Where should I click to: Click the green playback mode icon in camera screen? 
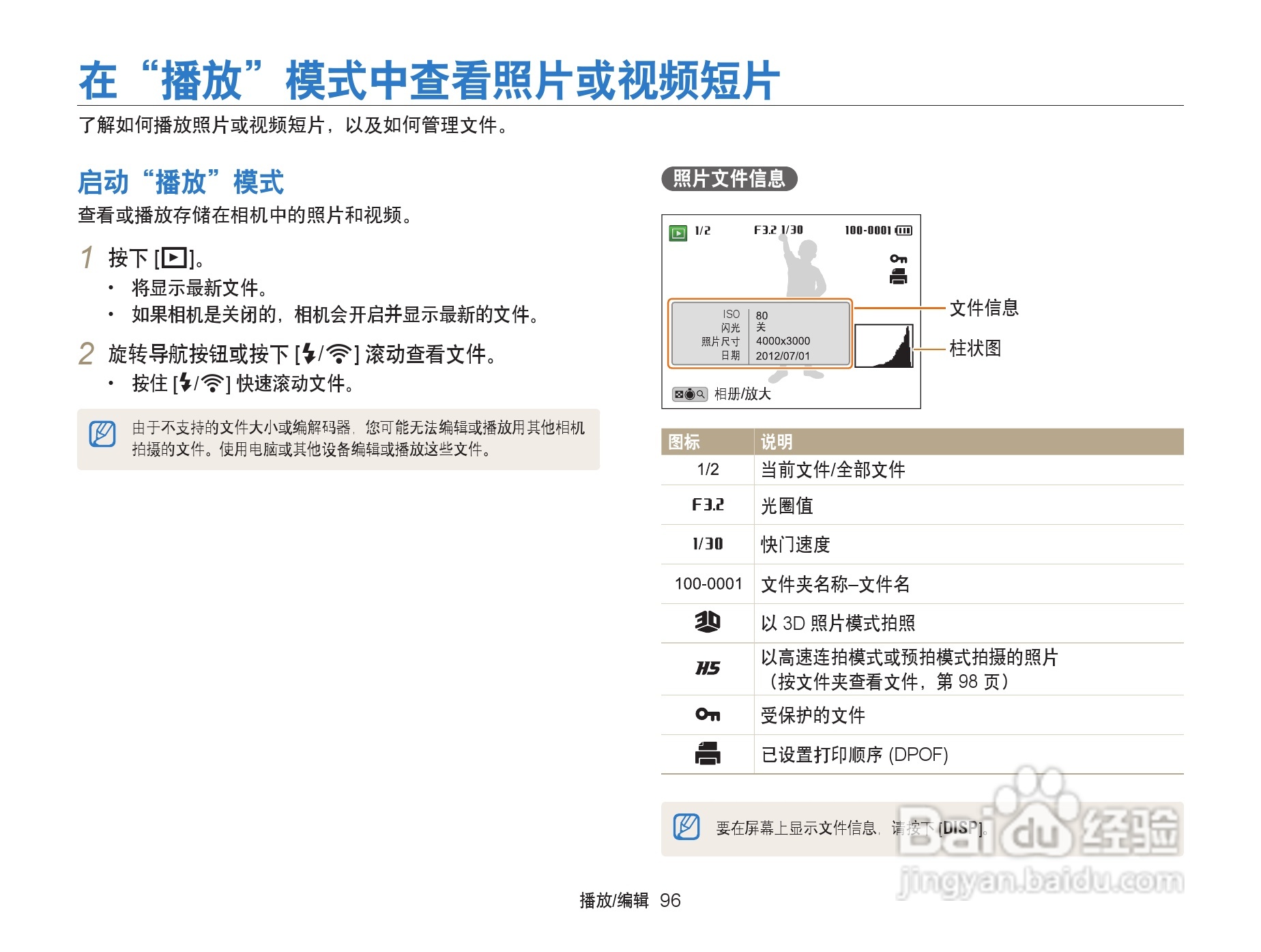pyautogui.click(x=678, y=233)
